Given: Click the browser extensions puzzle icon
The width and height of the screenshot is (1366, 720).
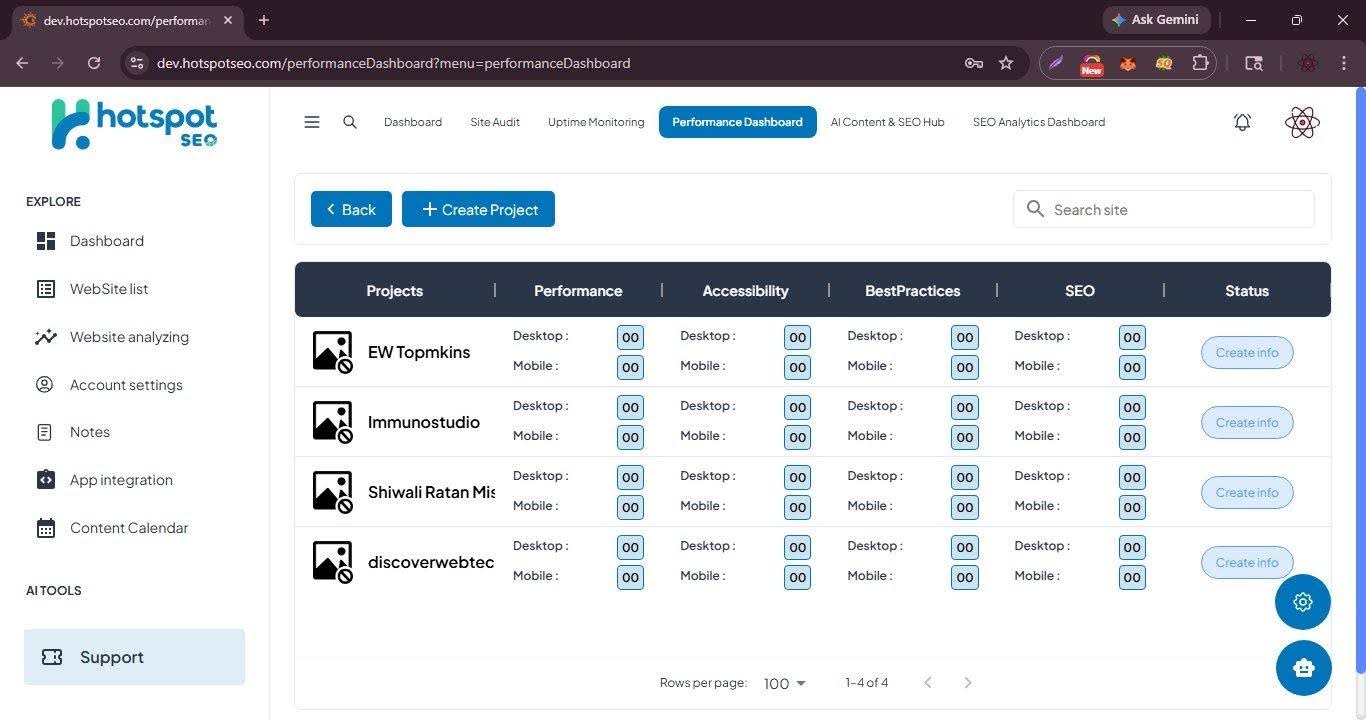Looking at the screenshot, I should tap(1200, 63).
